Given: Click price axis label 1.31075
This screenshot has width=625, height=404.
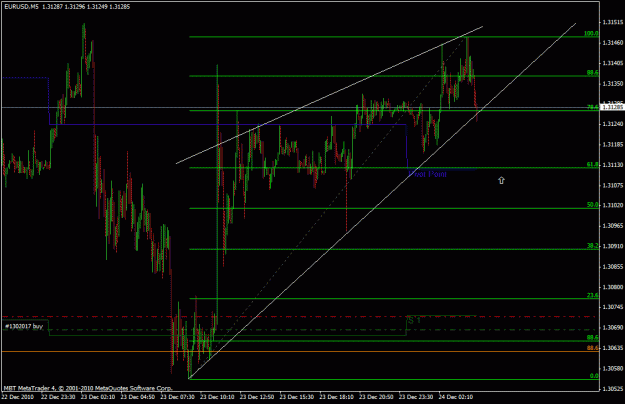Looking at the screenshot, I should (613, 185).
